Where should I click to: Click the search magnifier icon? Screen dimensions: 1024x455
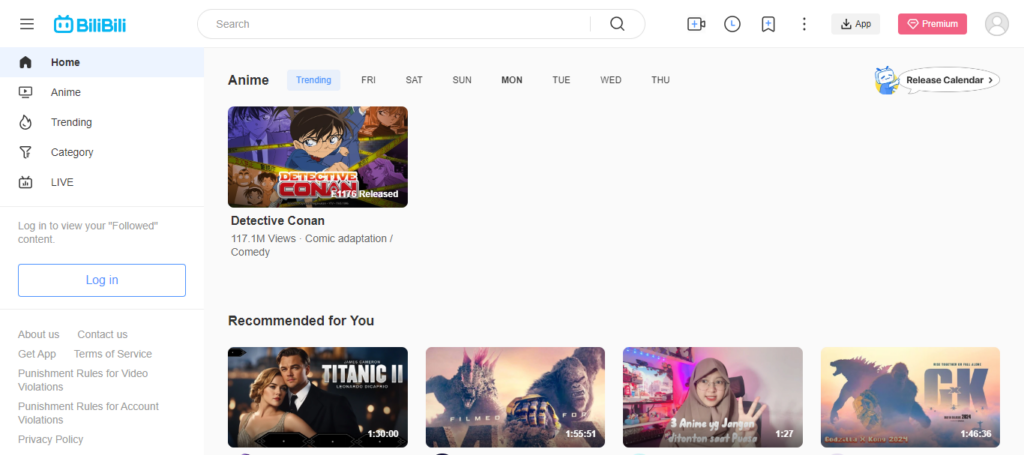click(617, 24)
